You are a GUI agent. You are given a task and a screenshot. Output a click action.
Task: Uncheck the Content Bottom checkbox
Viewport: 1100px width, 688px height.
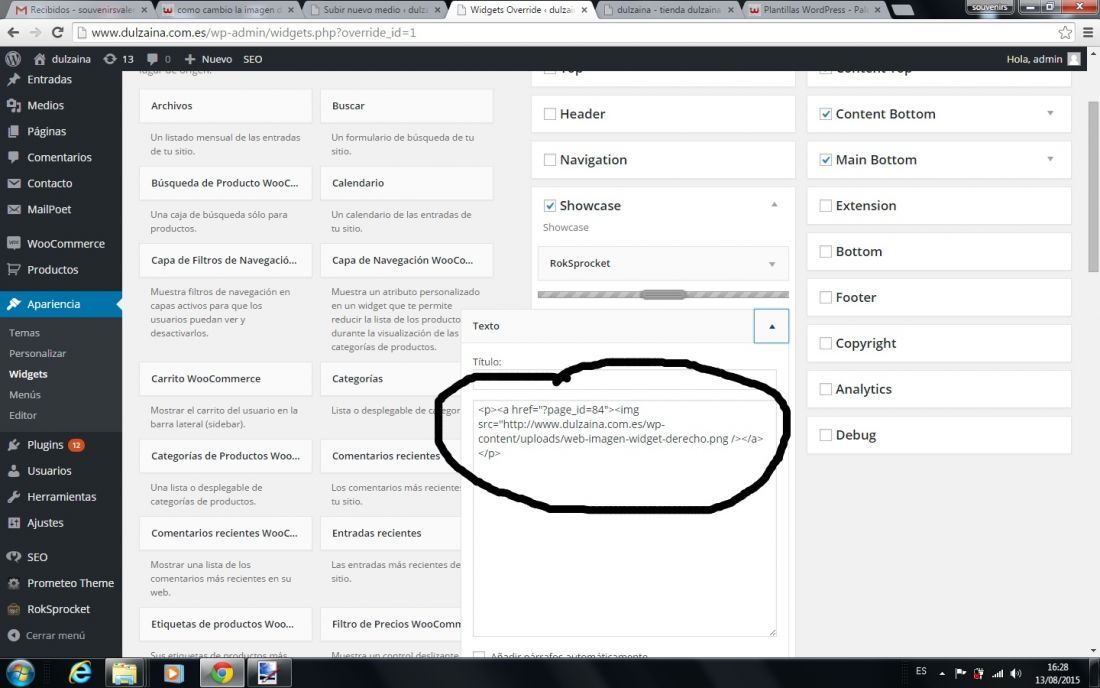[826, 114]
